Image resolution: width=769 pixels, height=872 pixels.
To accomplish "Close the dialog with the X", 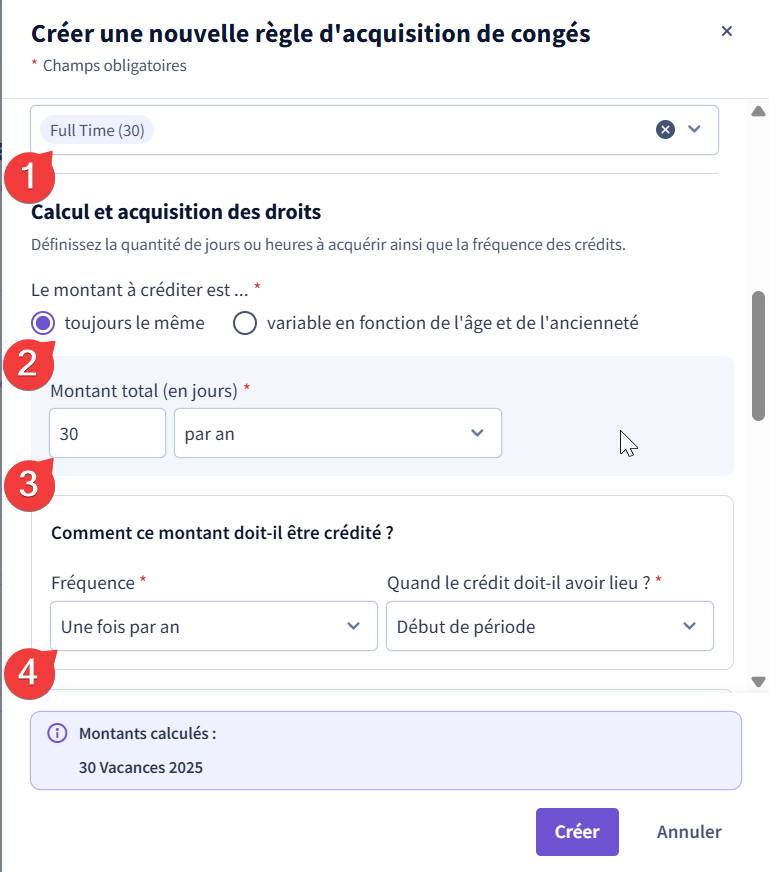I will (726, 31).
